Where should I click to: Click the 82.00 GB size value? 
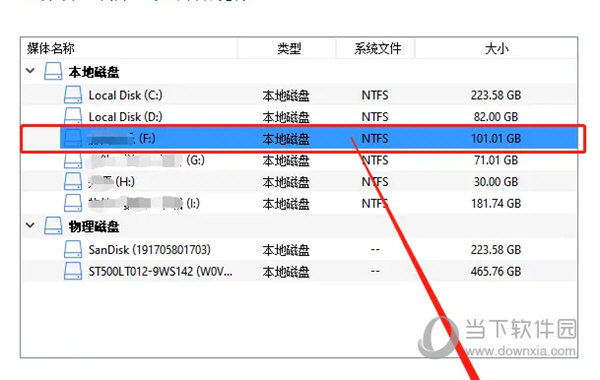coord(496,117)
